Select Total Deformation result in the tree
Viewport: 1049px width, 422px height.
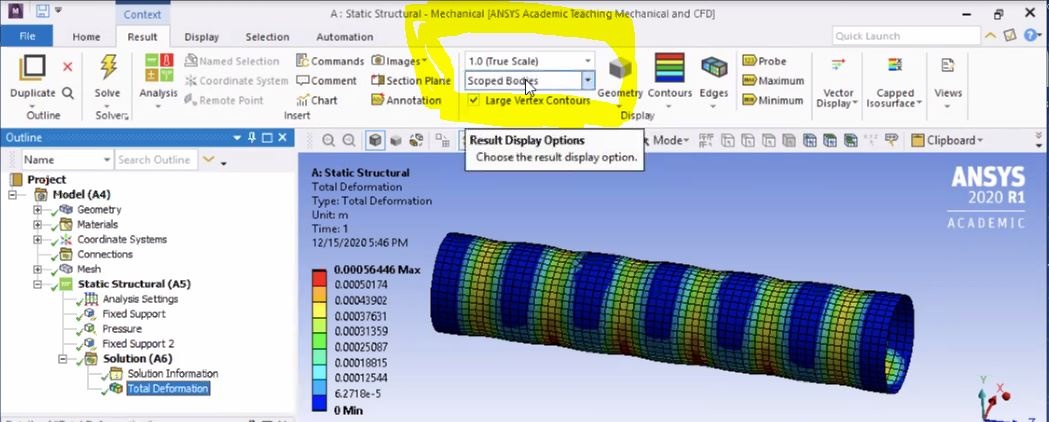tap(168, 389)
